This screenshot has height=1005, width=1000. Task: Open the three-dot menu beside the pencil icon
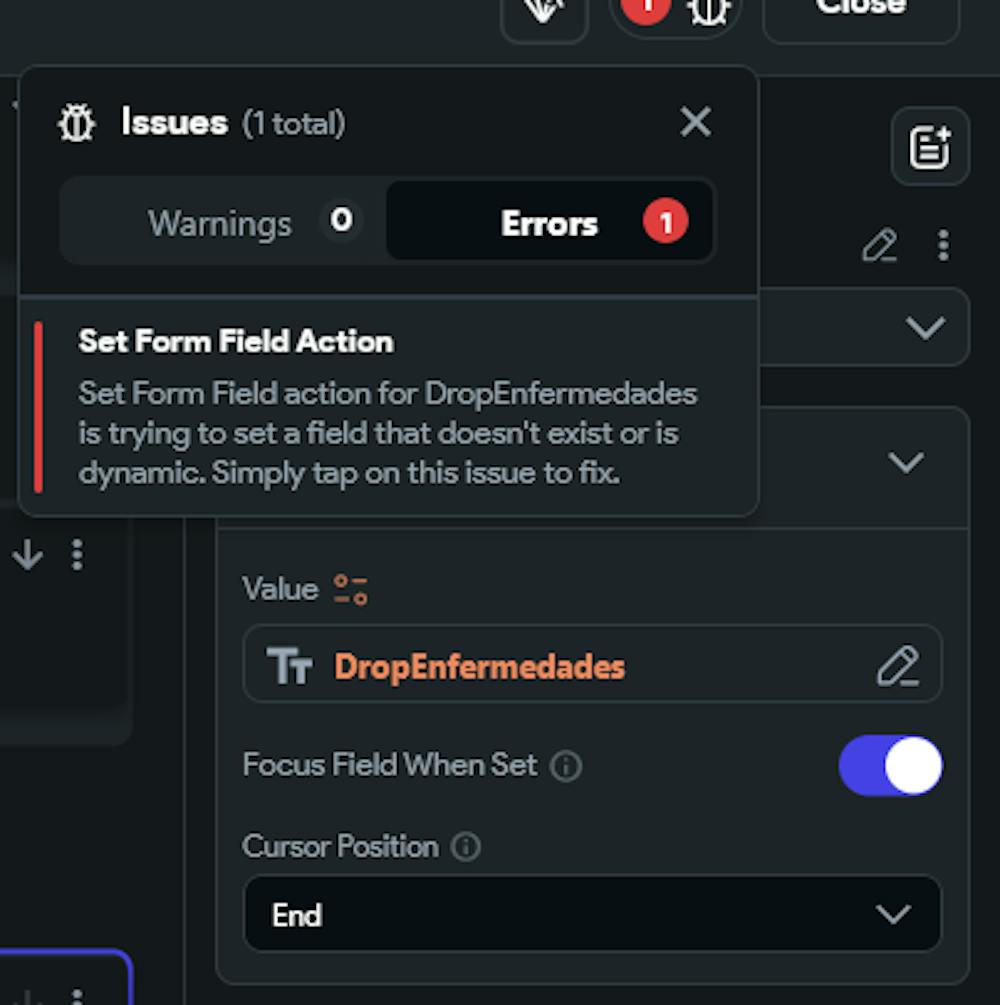click(942, 245)
